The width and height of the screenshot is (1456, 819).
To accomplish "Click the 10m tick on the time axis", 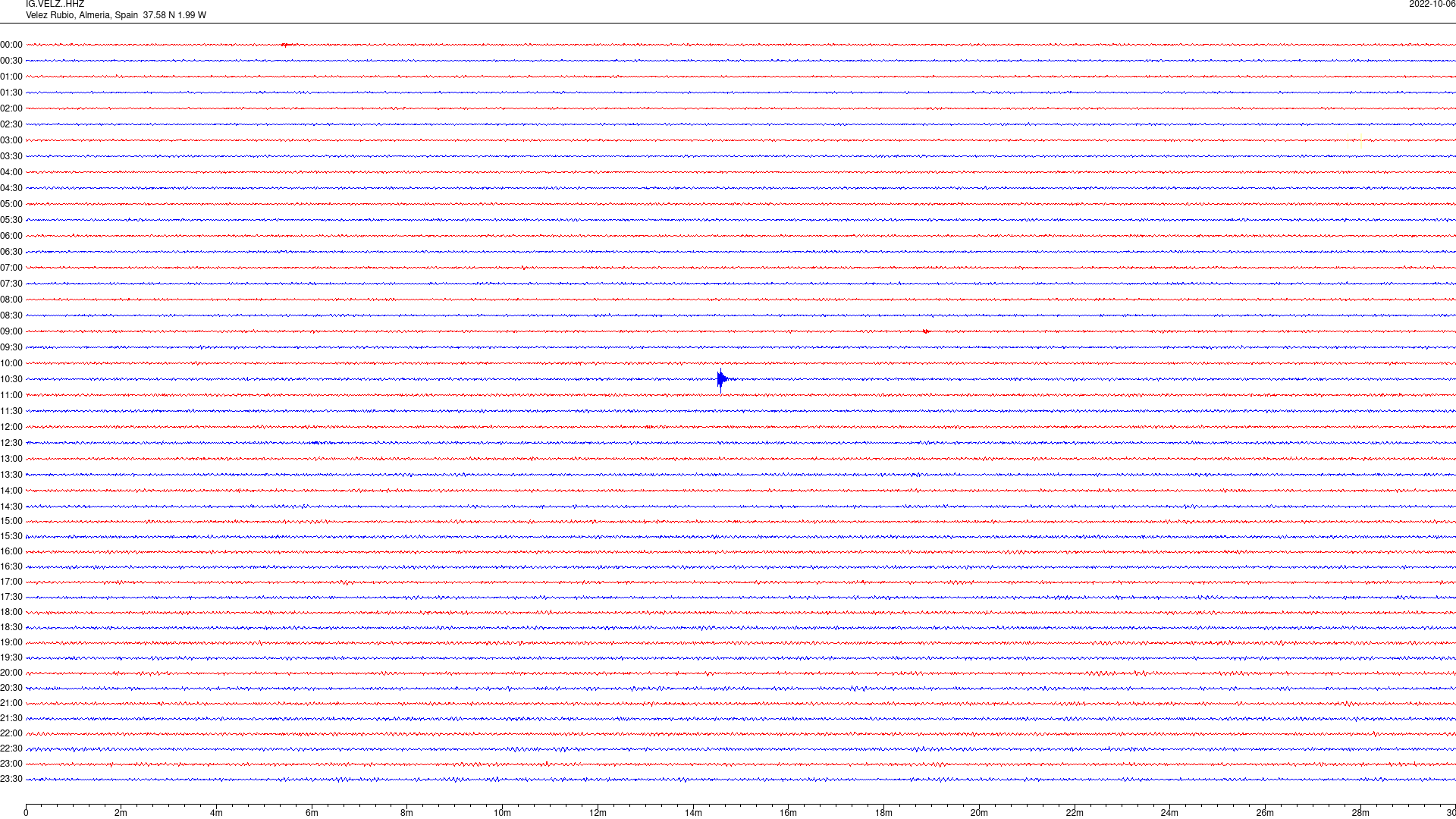I will [x=502, y=812].
